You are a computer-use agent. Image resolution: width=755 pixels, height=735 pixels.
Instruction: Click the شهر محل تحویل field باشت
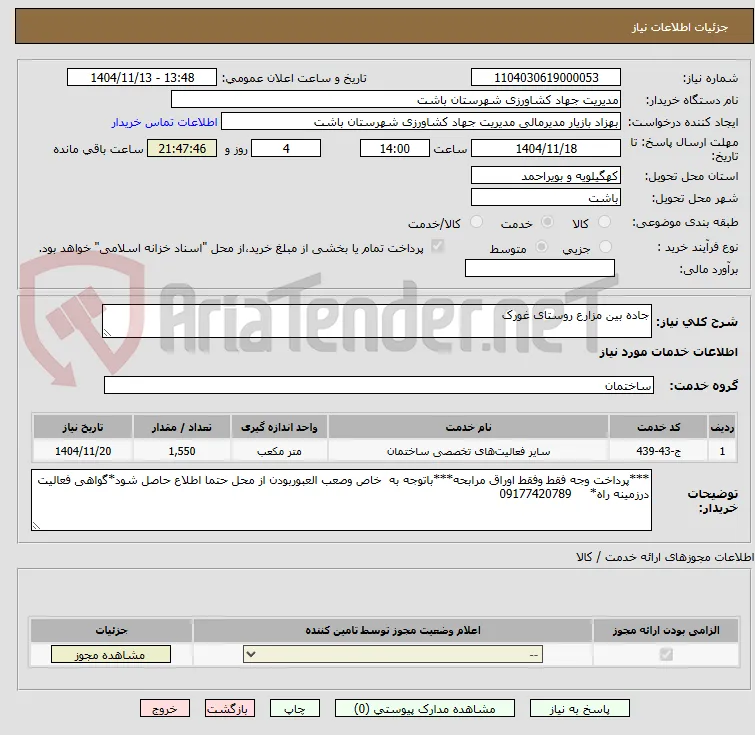click(x=546, y=197)
